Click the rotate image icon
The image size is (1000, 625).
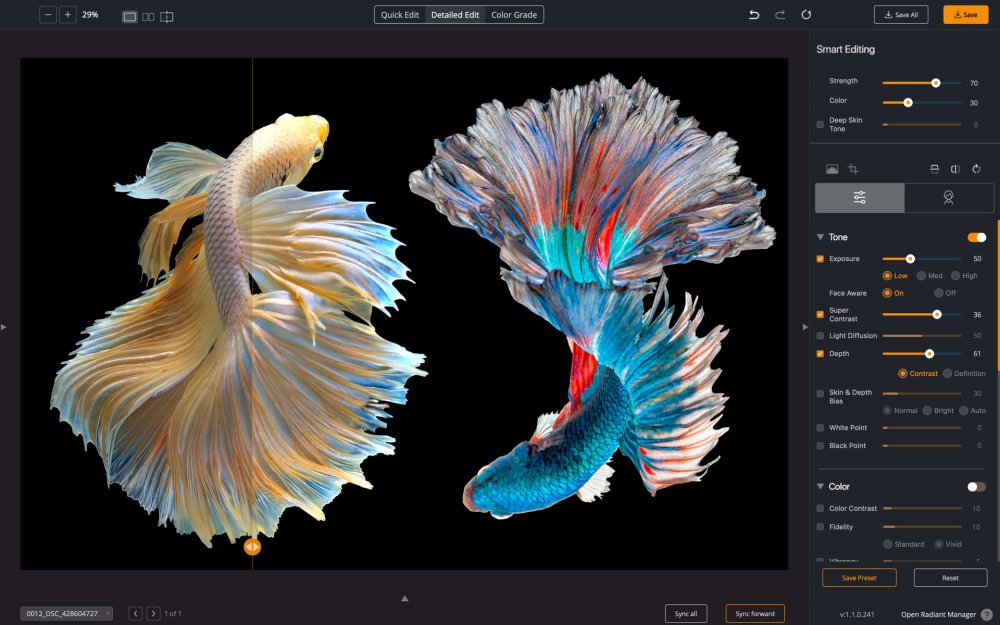tap(976, 169)
